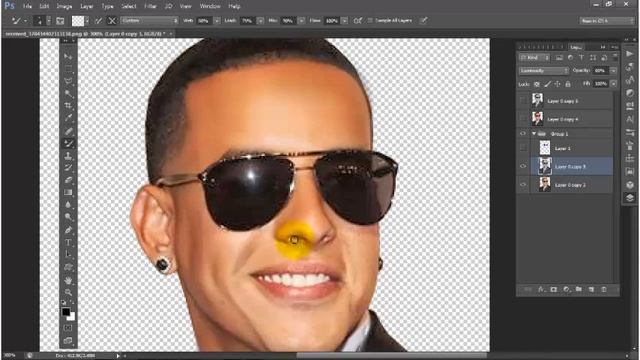
Task: Select the Hand tool
Action: (x=68, y=280)
